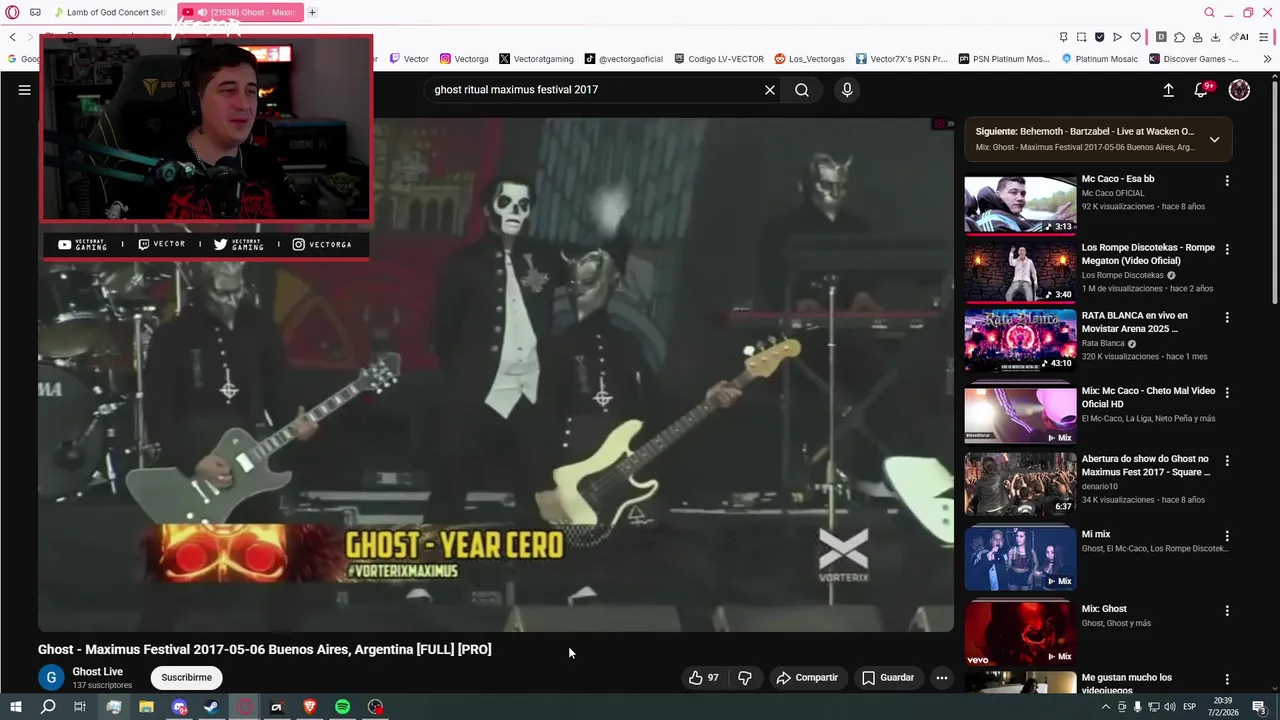Image resolution: width=1280 pixels, height=720 pixels.
Task: Open RATA BLANCA en vivo thumbnail
Action: (1020, 341)
